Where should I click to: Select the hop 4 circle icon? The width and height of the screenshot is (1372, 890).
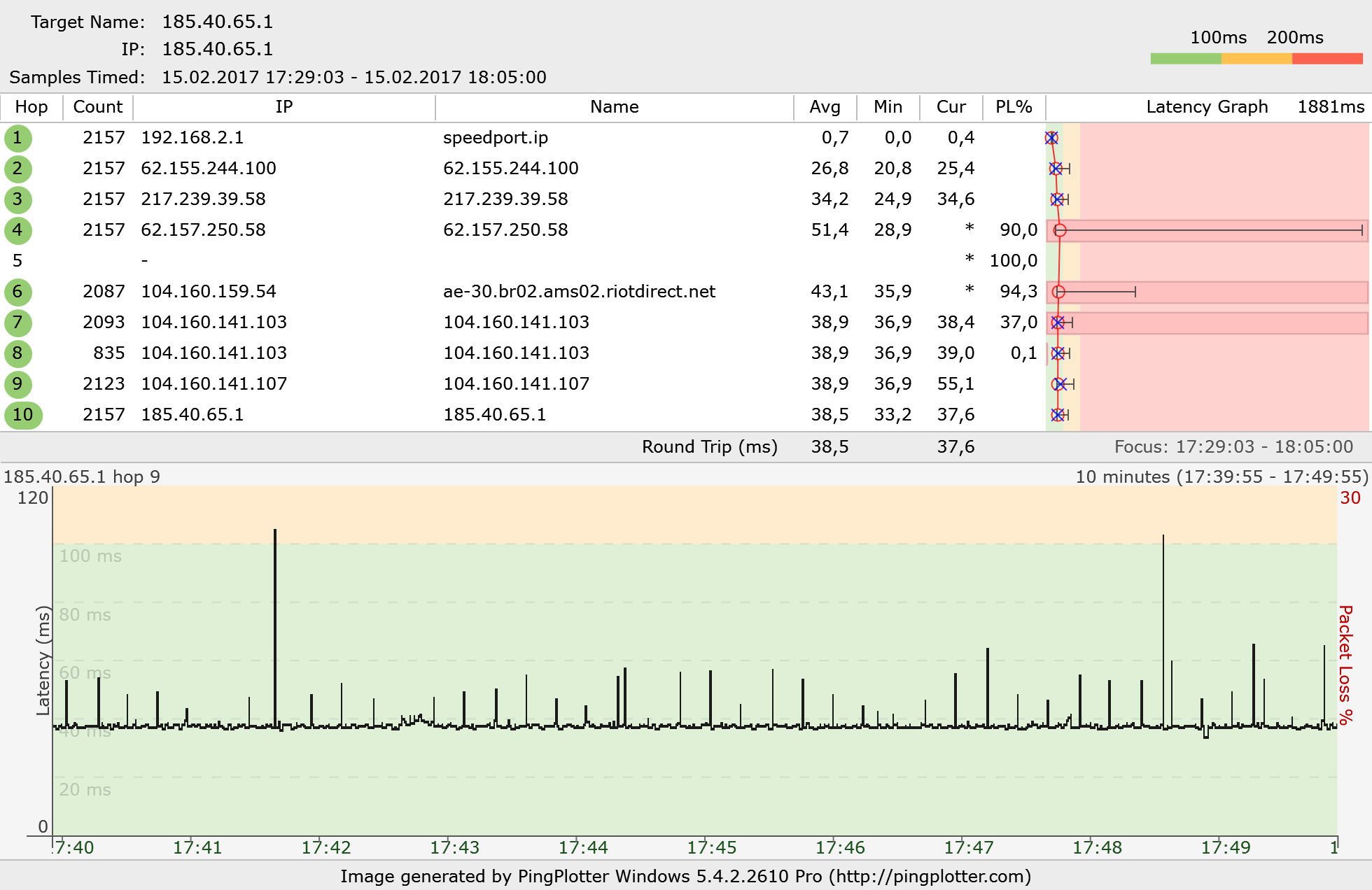coord(17,230)
